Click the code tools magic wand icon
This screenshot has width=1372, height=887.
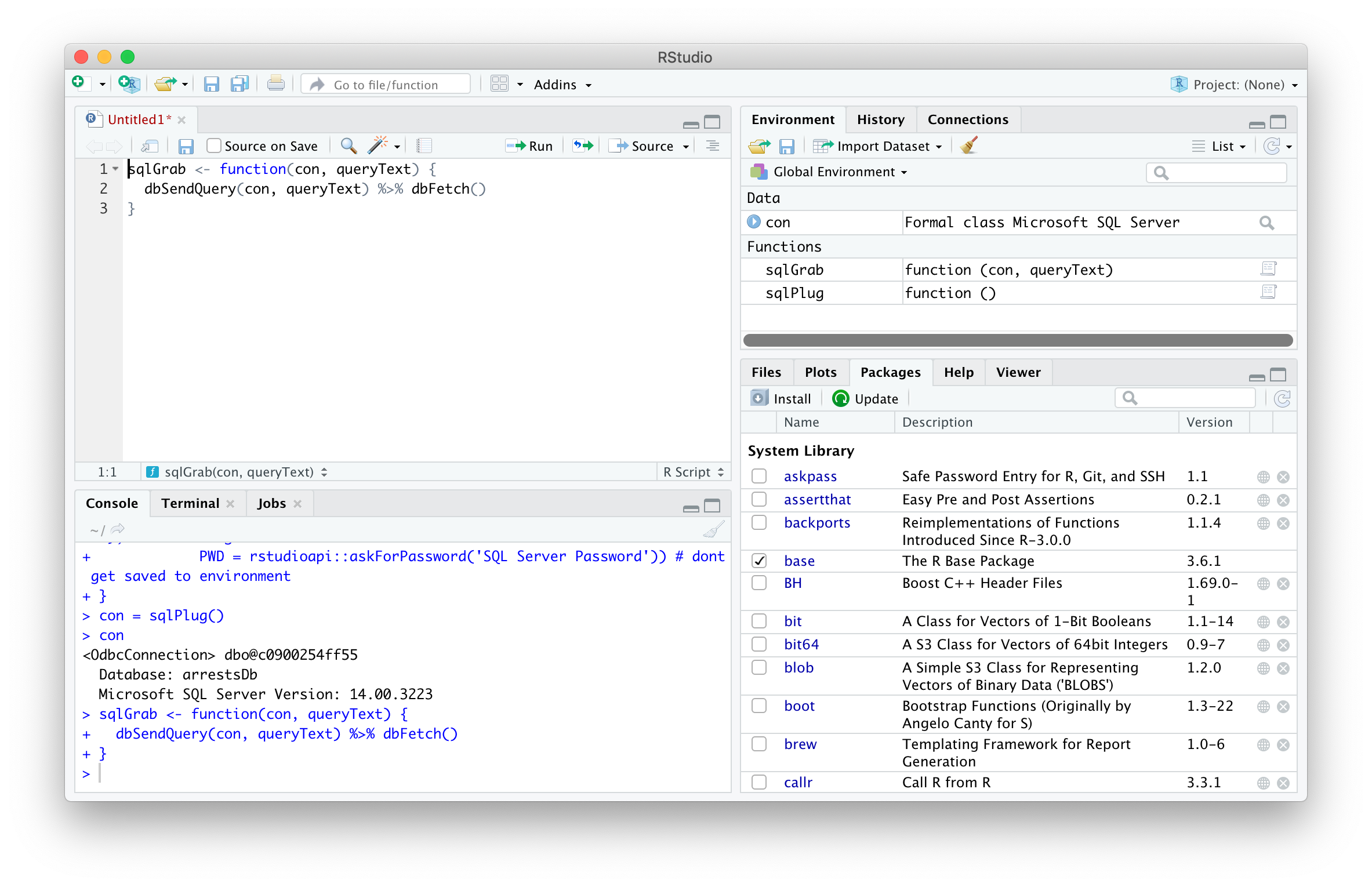[378, 146]
